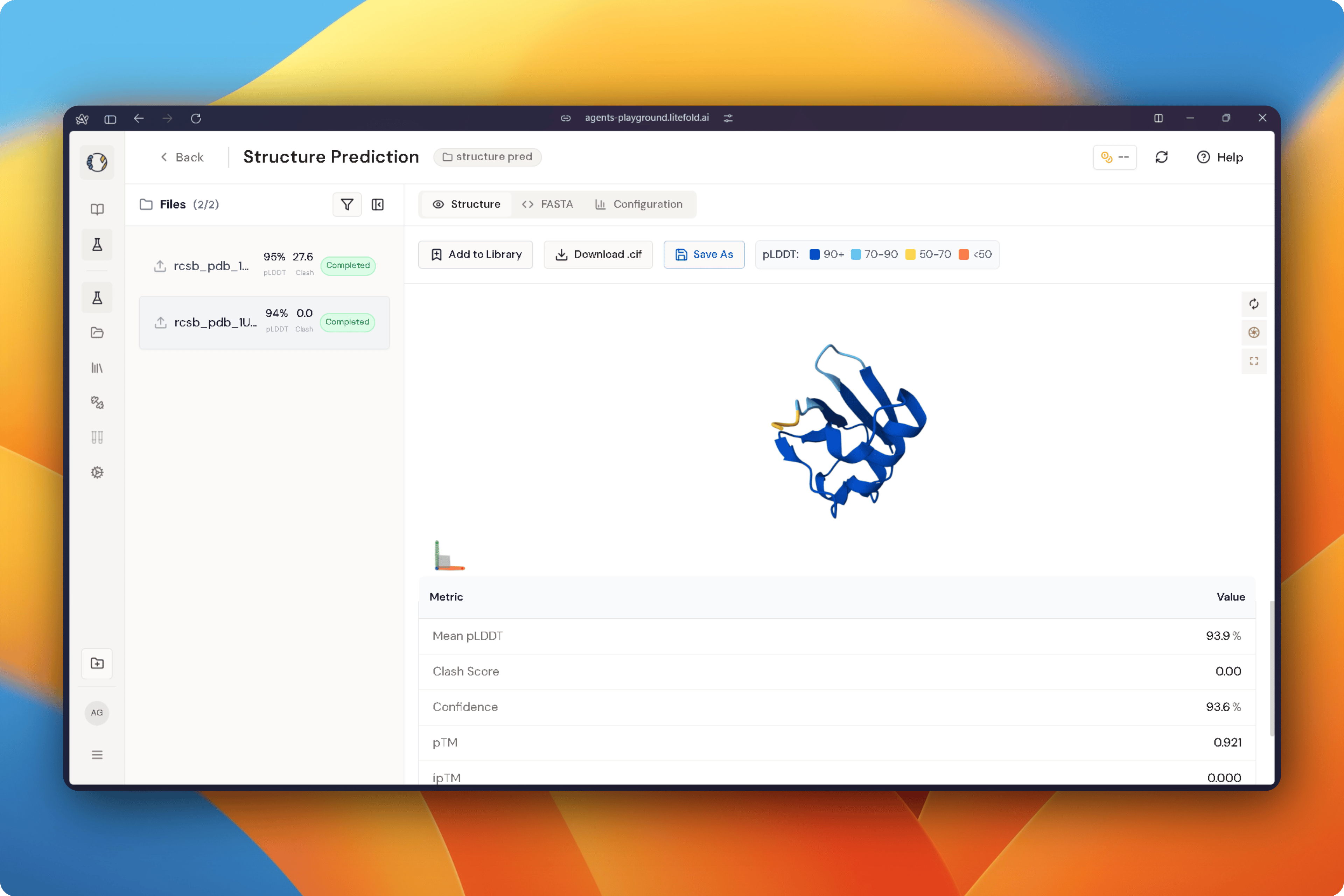The height and width of the screenshot is (896, 1344).
Task: Click the orange <50 pLDDT swatch
Action: [x=964, y=255]
